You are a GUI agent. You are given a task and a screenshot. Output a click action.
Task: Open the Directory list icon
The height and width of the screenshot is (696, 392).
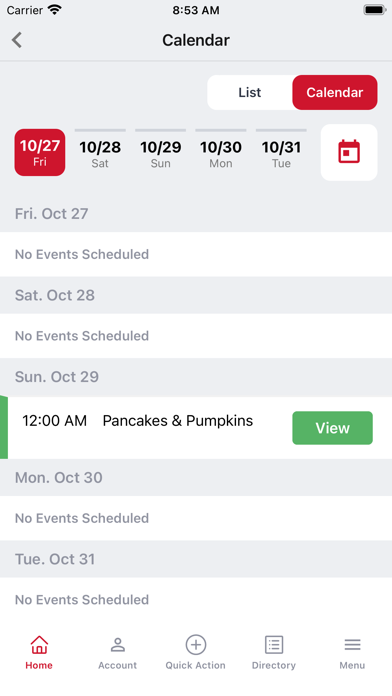274,645
